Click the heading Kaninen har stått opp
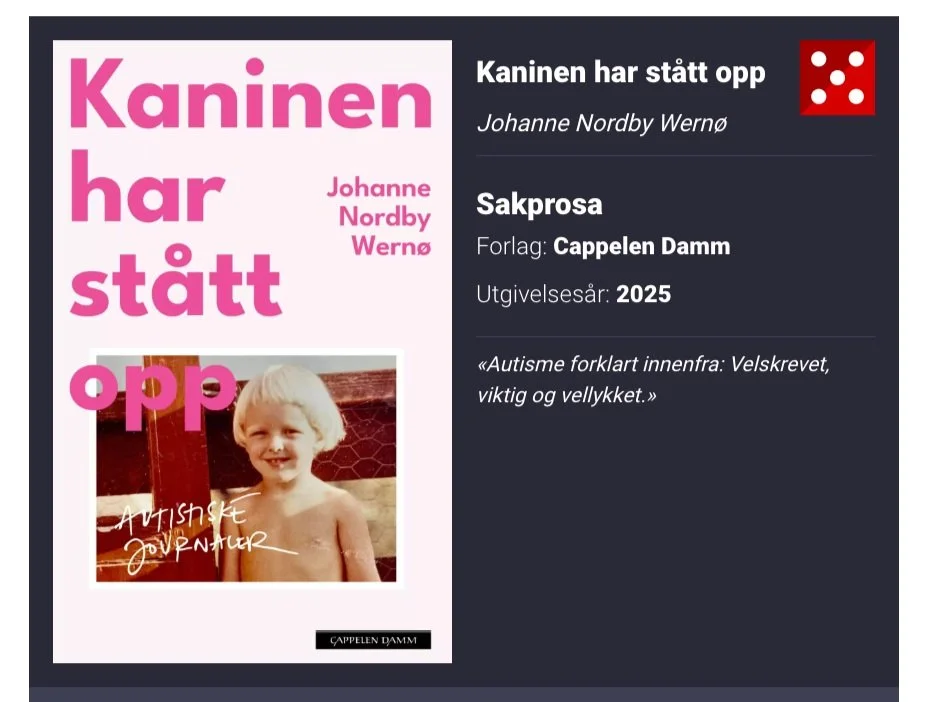 pyautogui.click(x=620, y=73)
